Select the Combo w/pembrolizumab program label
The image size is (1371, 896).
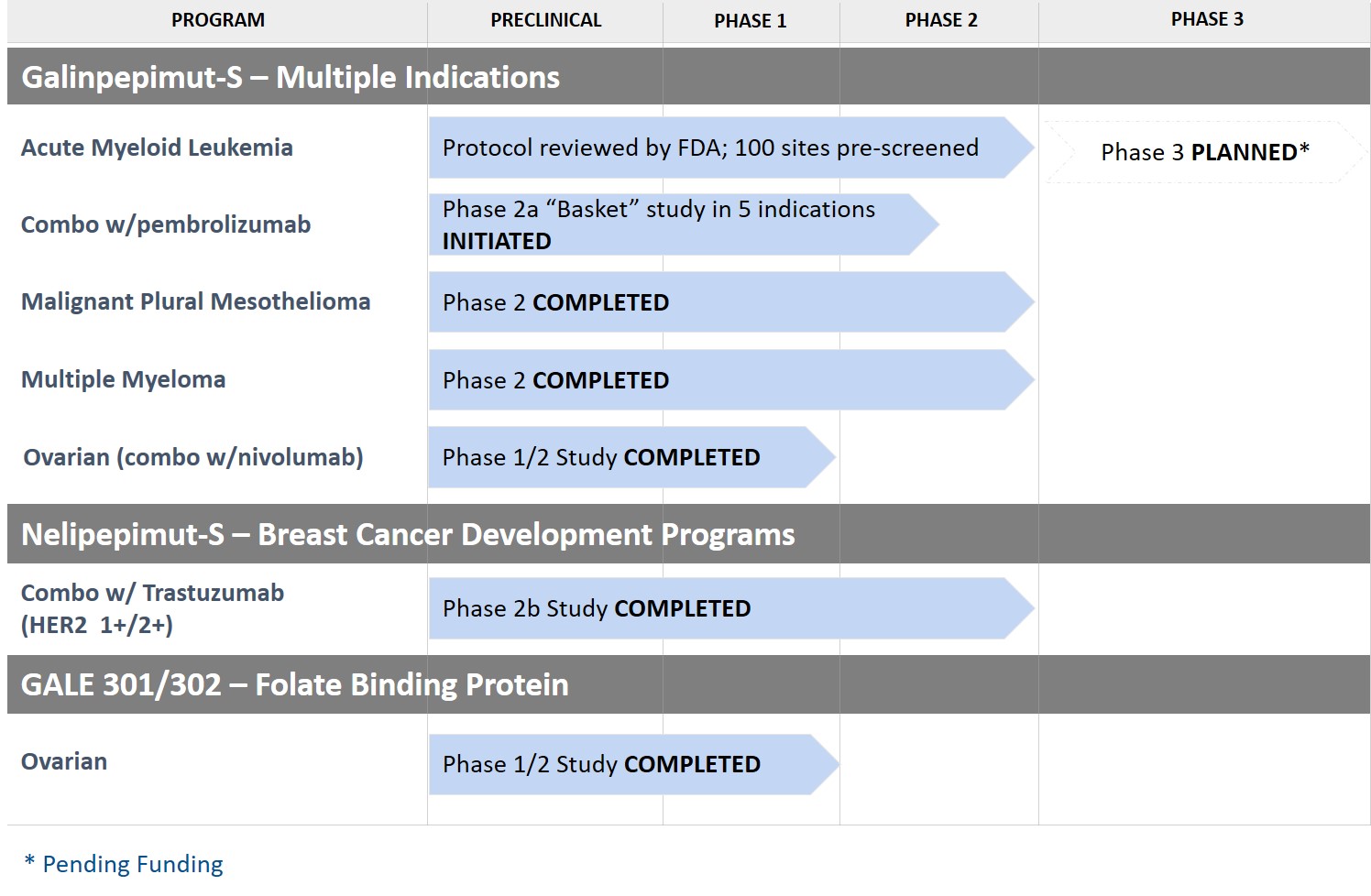(x=166, y=224)
